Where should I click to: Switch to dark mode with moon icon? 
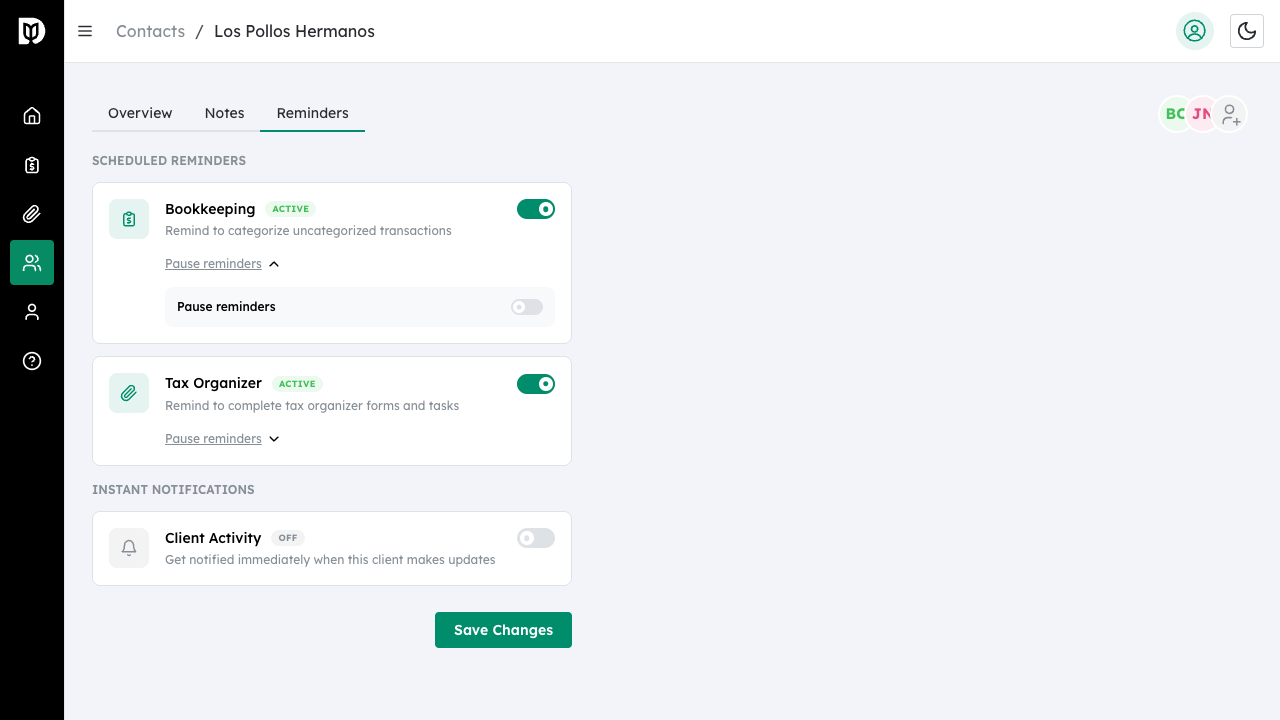[x=1247, y=31]
